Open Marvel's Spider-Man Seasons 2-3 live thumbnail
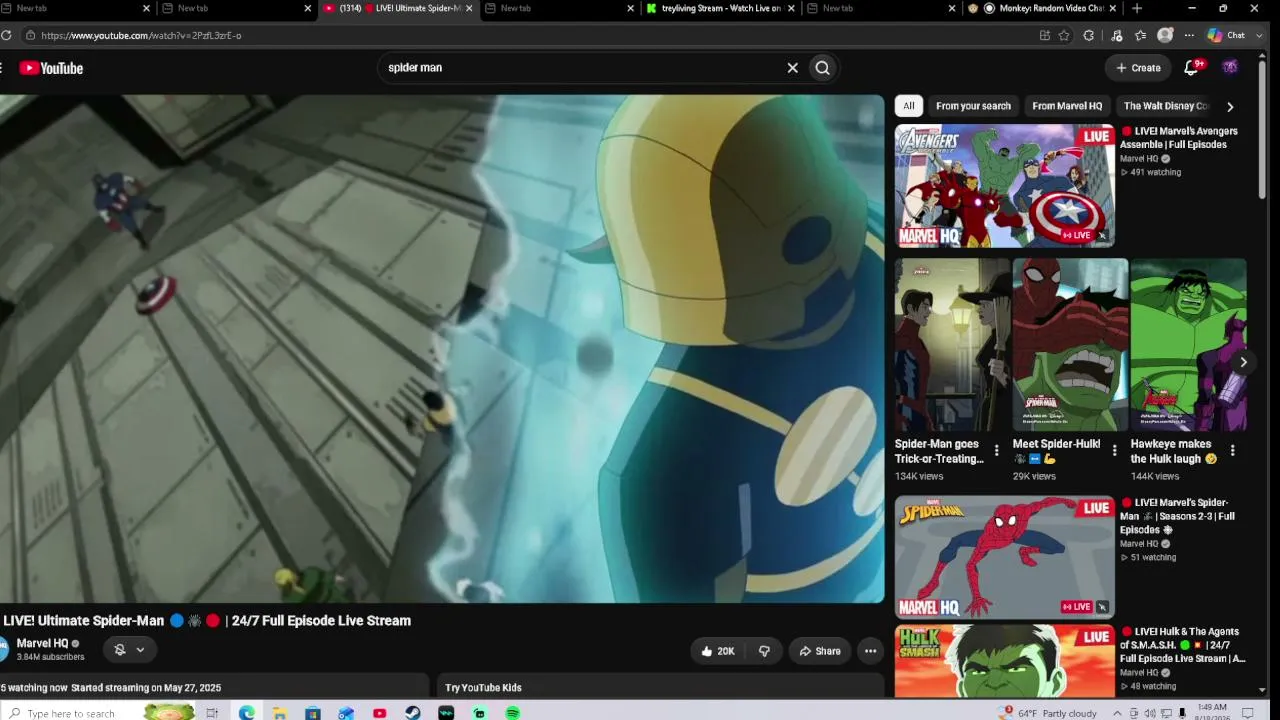 (x=1004, y=557)
